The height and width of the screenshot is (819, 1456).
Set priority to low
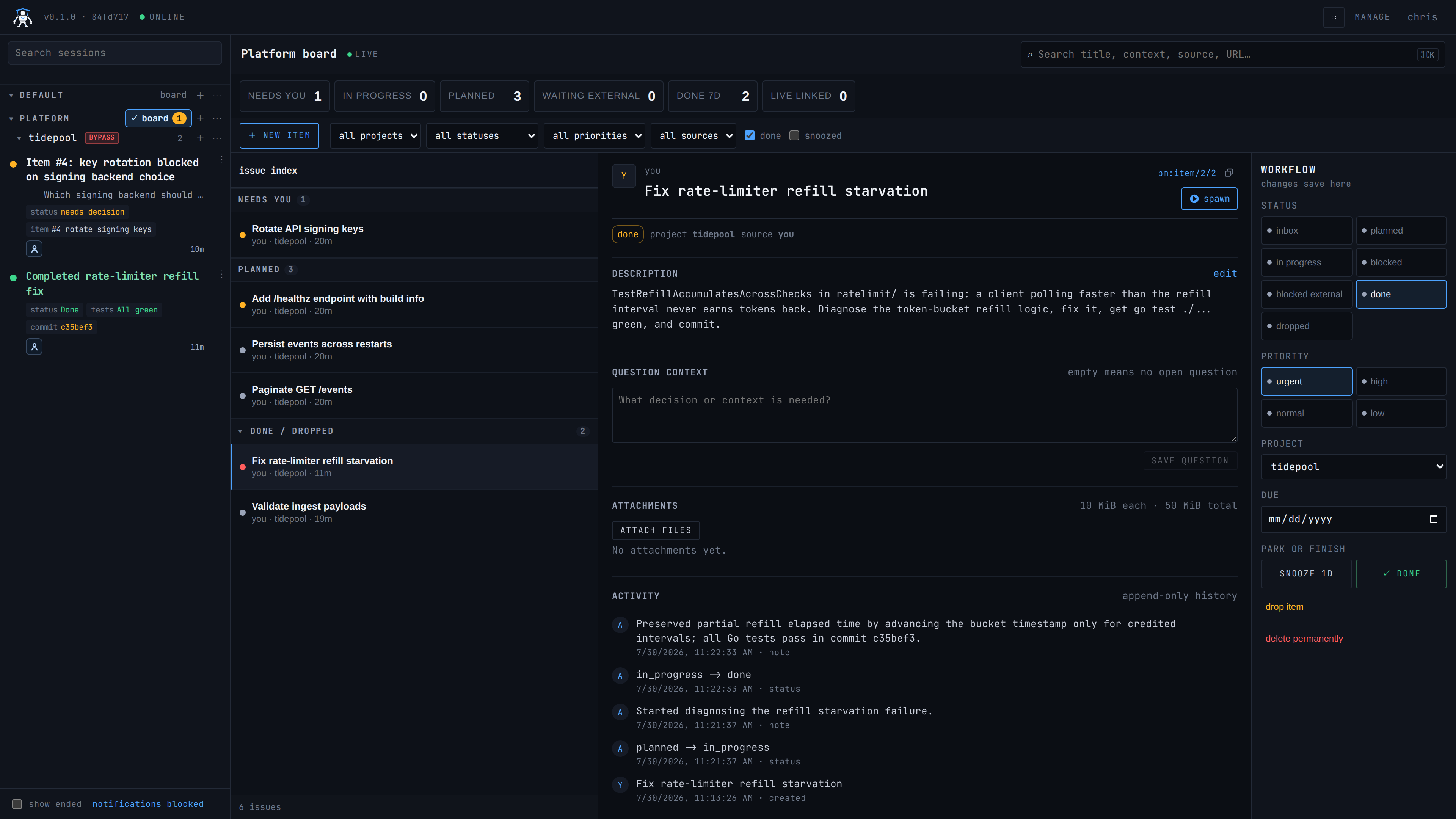click(1401, 413)
